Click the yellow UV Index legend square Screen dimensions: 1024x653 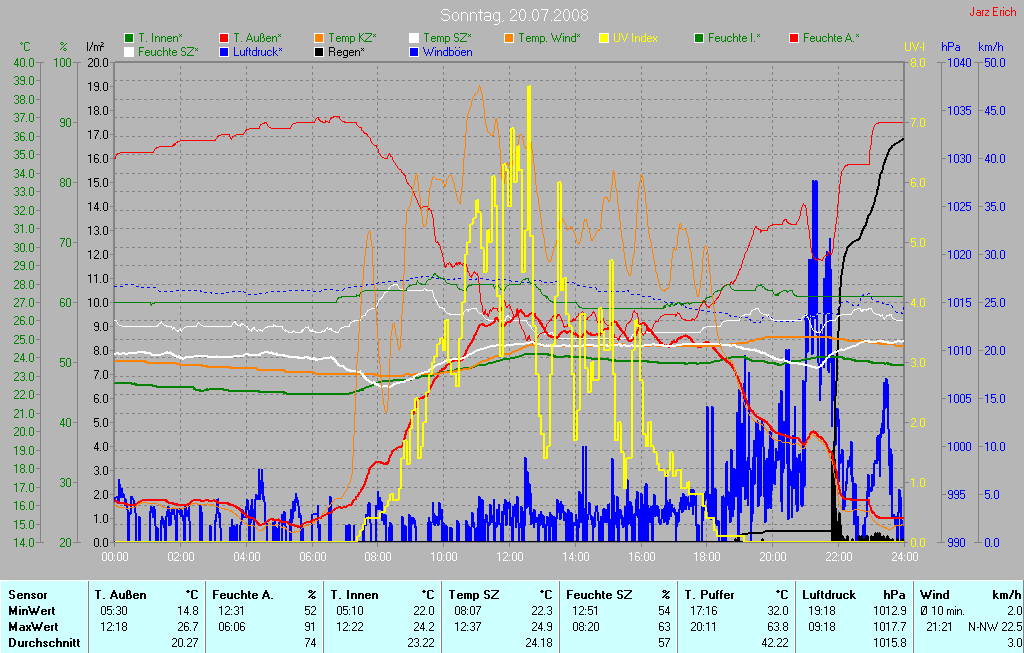click(604, 38)
